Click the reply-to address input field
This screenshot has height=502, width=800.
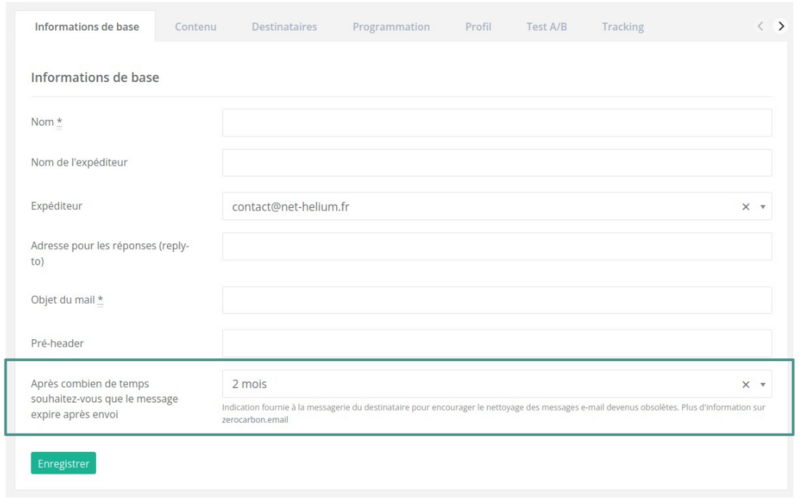pos(496,246)
